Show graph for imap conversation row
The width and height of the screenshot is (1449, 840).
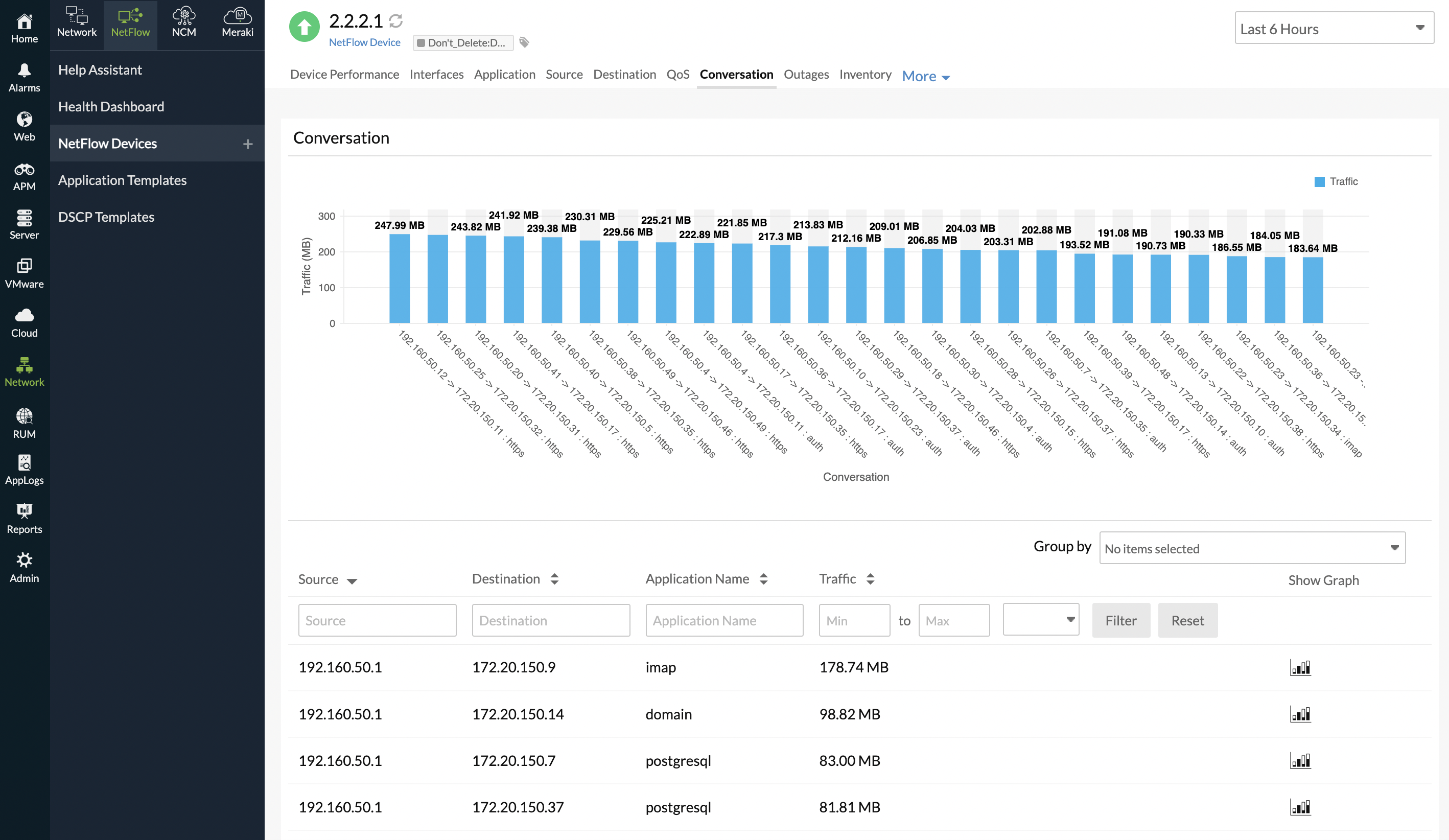point(1300,667)
